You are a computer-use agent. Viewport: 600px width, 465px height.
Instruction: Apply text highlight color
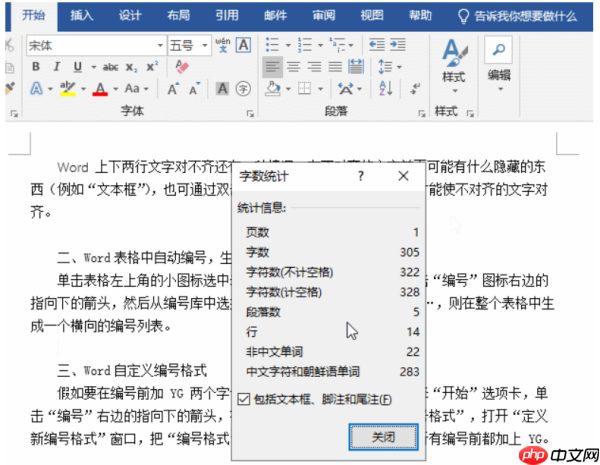(68, 88)
